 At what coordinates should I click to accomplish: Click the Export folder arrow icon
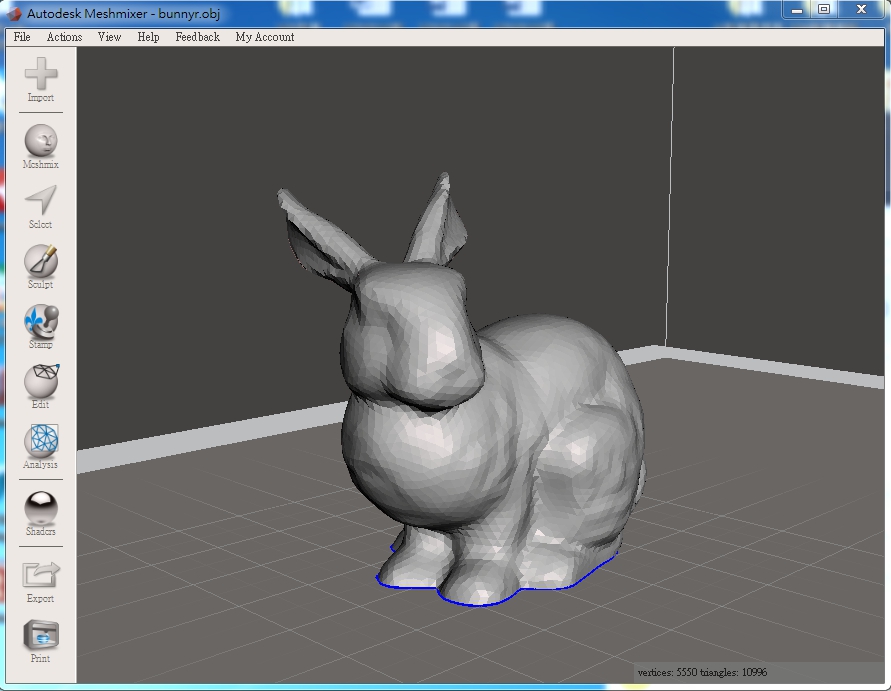41,575
